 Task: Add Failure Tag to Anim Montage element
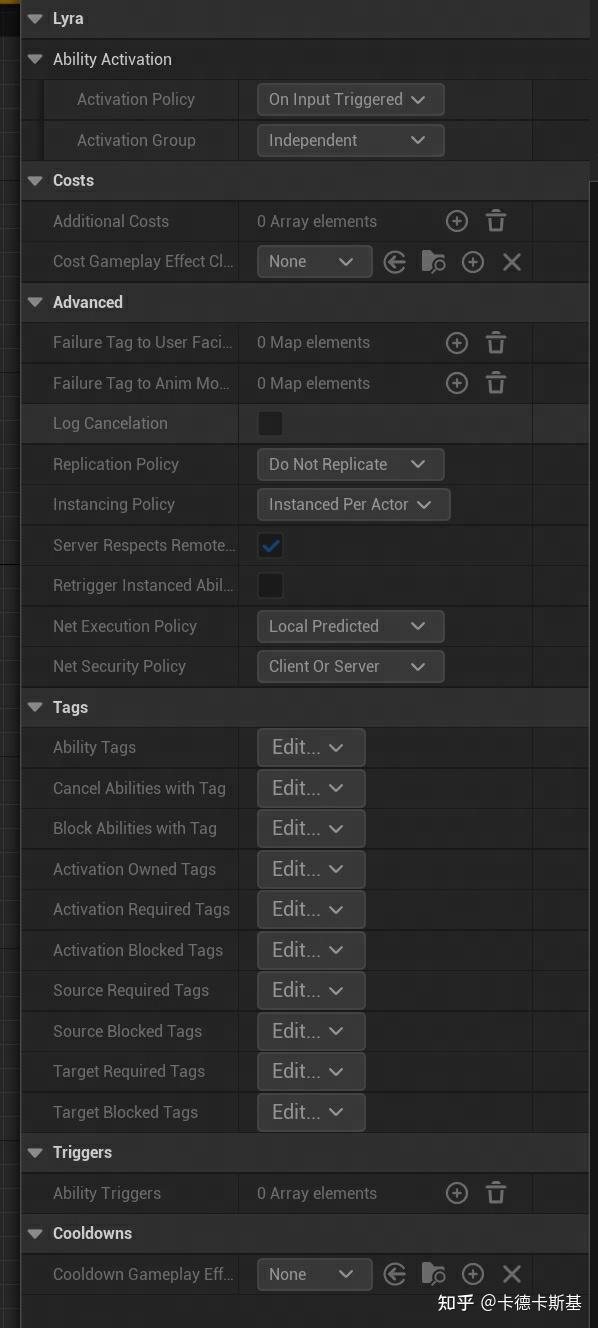[x=456, y=383]
